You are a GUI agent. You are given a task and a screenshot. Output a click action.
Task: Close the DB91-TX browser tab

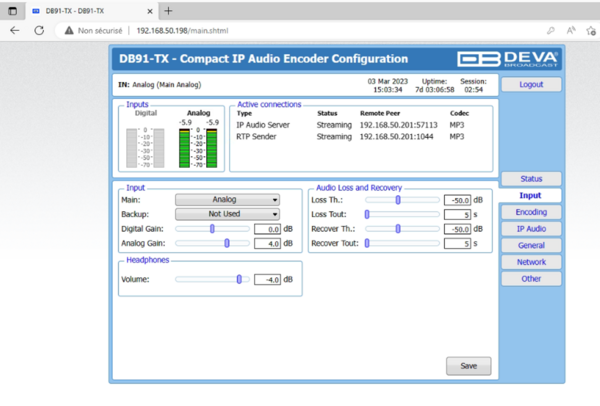(x=150, y=11)
